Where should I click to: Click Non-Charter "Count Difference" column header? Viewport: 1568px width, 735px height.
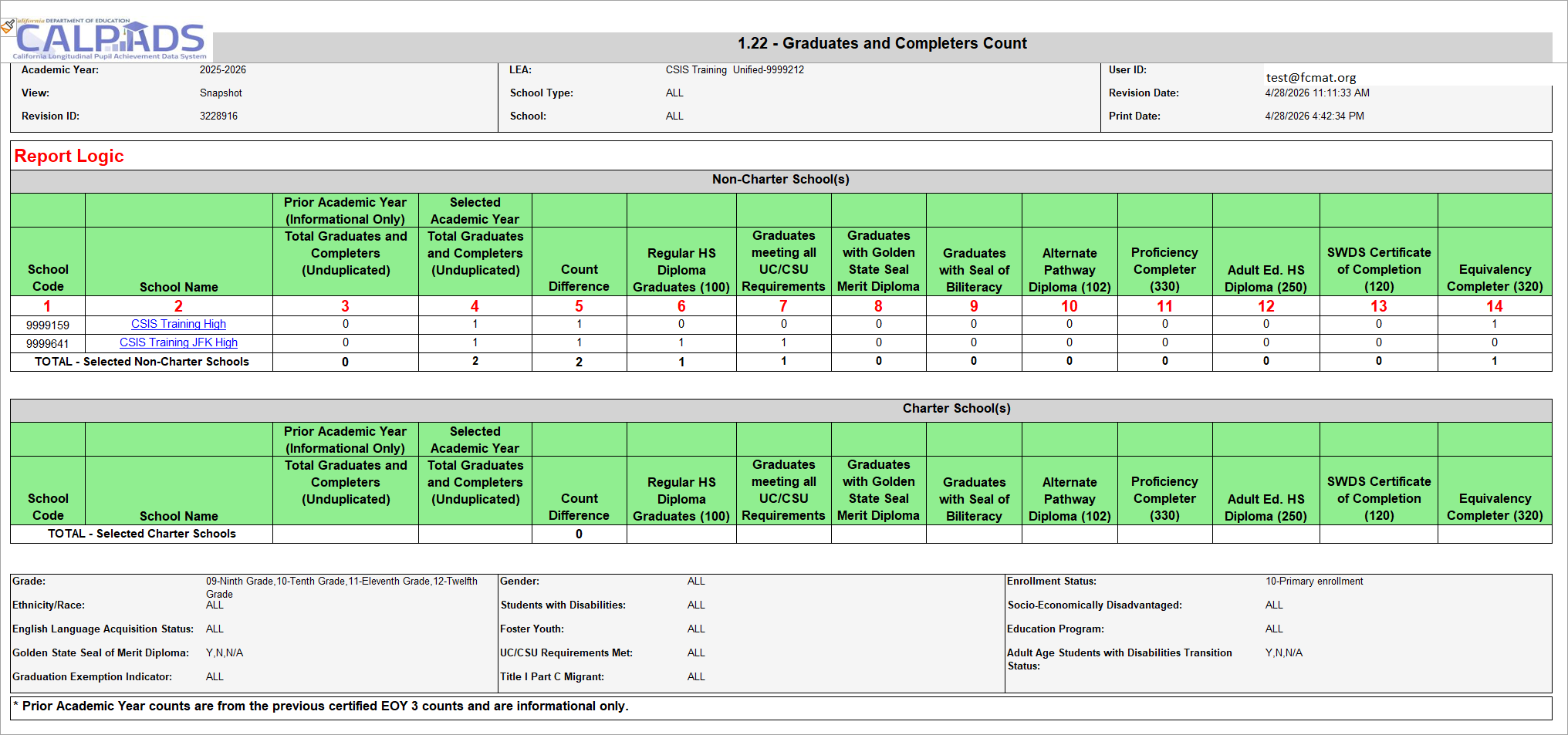(579, 278)
